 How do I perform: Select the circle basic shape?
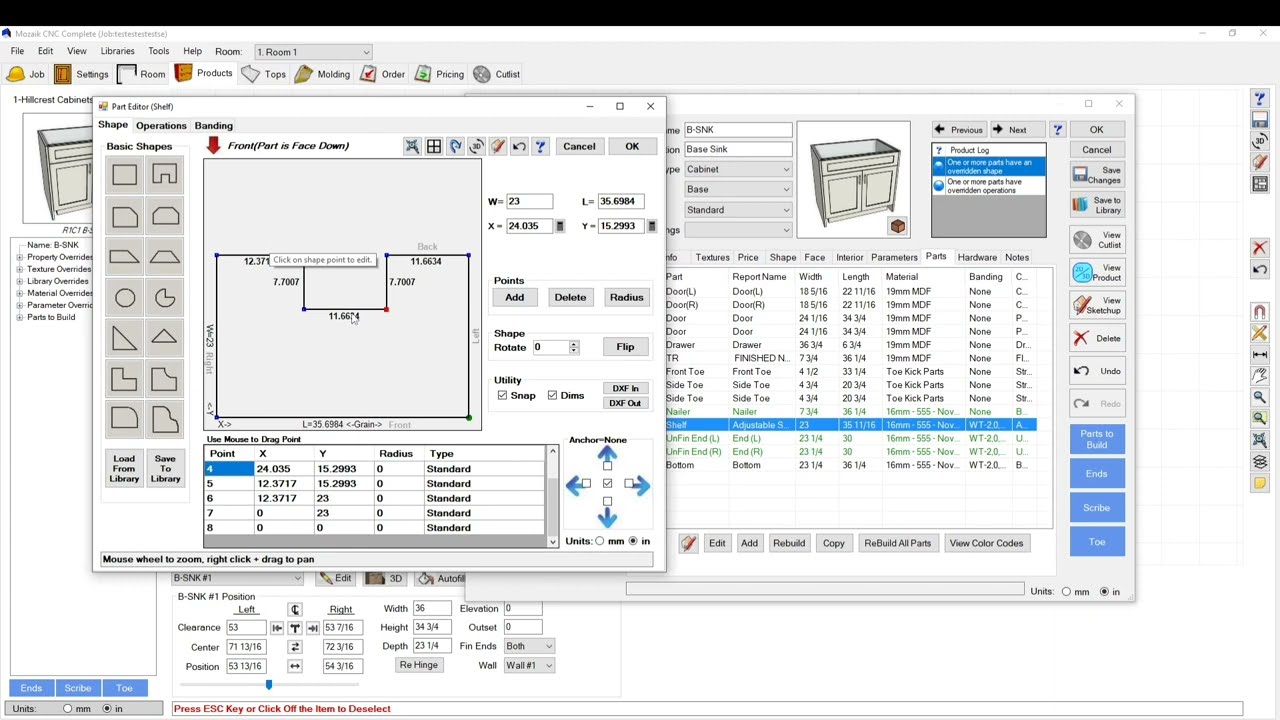(x=124, y=298)
